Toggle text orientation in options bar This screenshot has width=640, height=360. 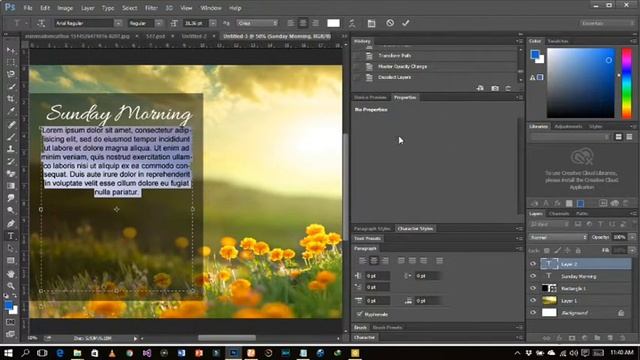click(x=41, y=23)
